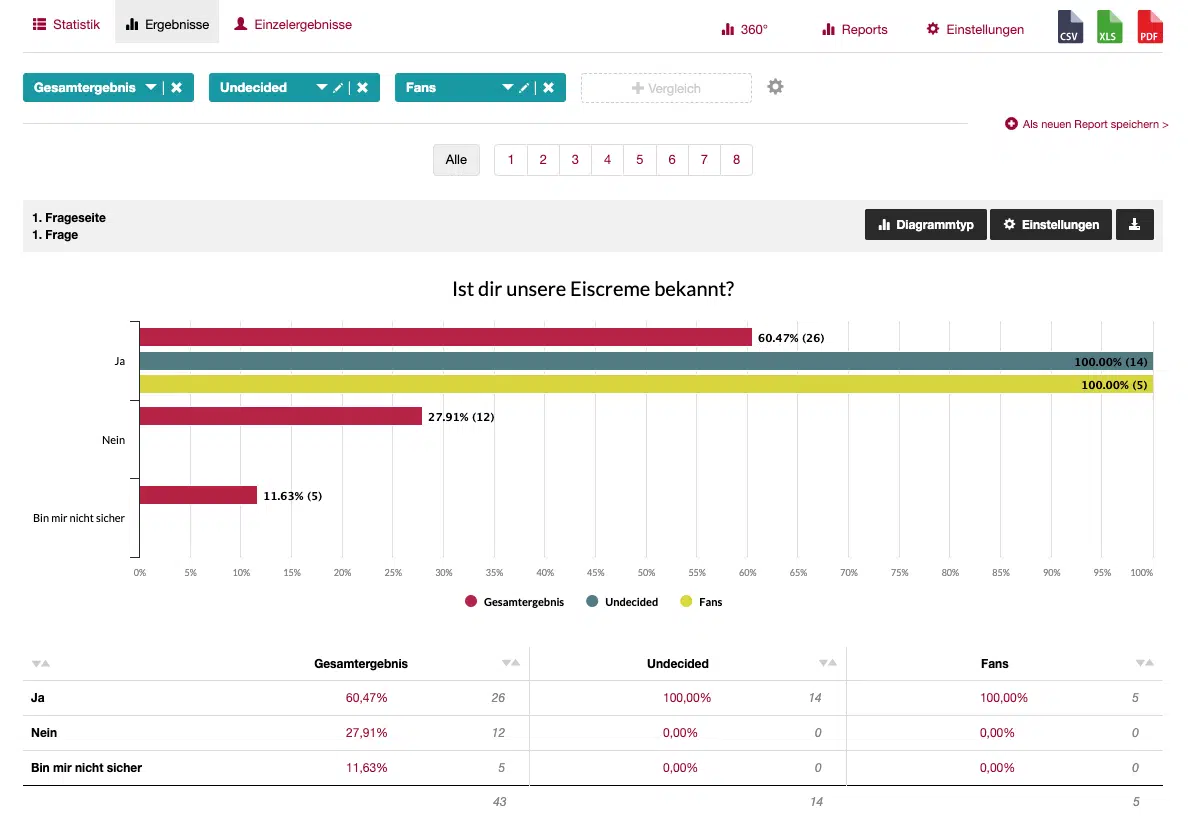Expand the Undecided dropdown arrow
The image size is (1198, 830).
(322, 88)
